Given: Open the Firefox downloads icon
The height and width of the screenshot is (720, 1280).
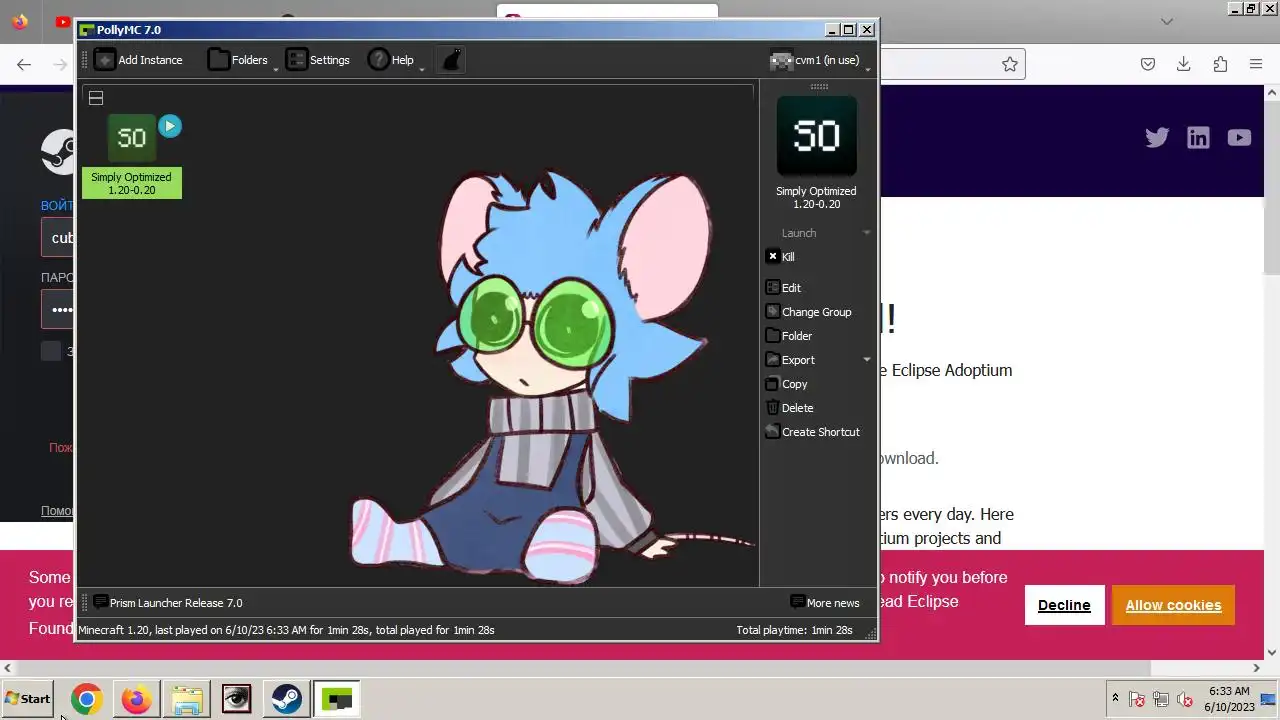Looking at the screenshot, I should pyautogui.click(x=1183, y=64).
